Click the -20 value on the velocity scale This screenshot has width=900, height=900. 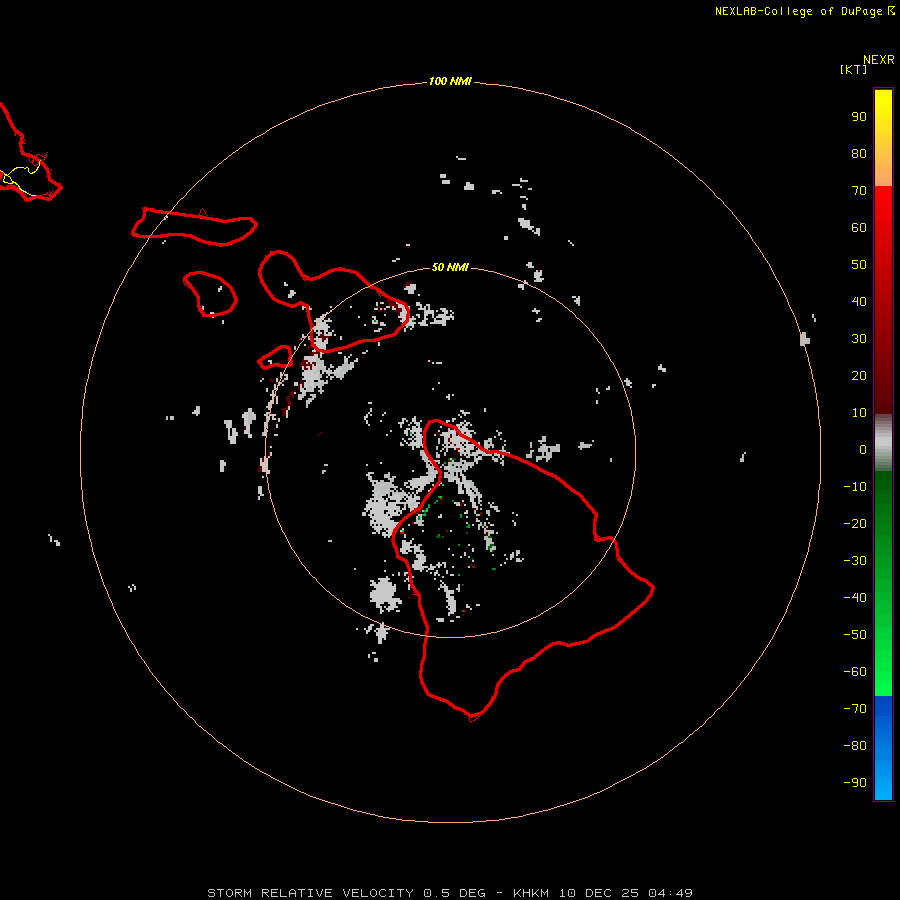[x=855, y=524]
